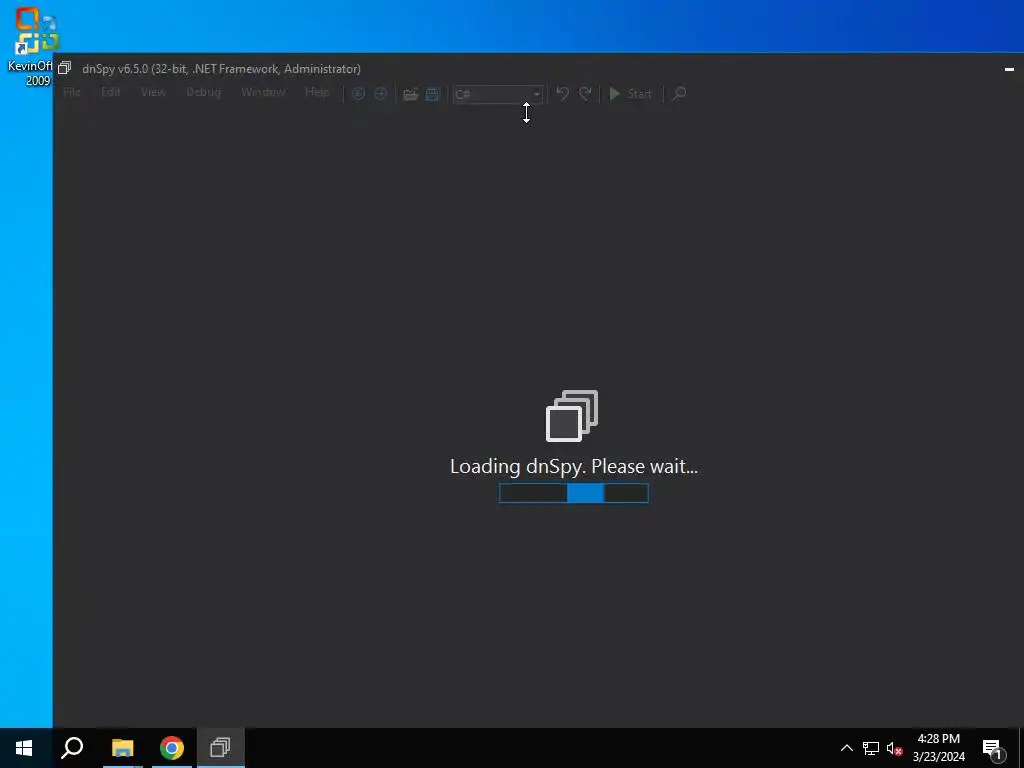Open the Help menu
This screenshot has width=1024, height=768.
pyautogui.click(x=317, y=93)
